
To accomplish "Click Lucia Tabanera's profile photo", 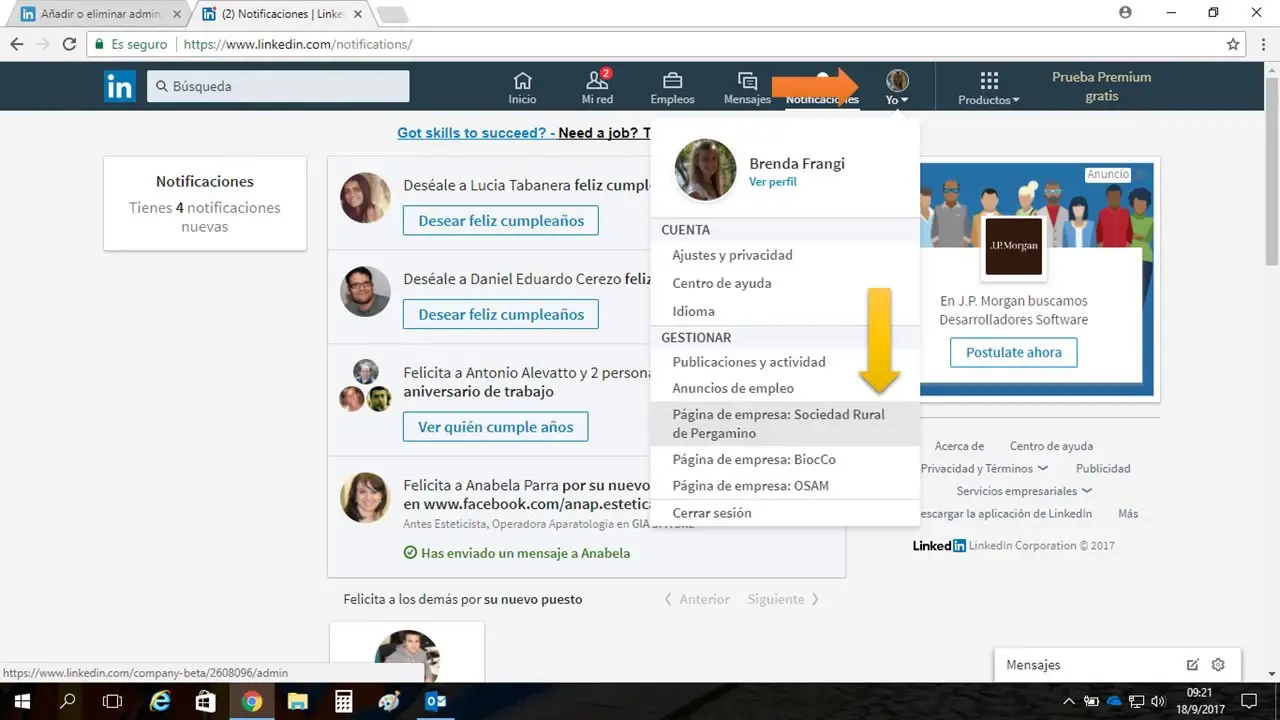I will point(365,198).
